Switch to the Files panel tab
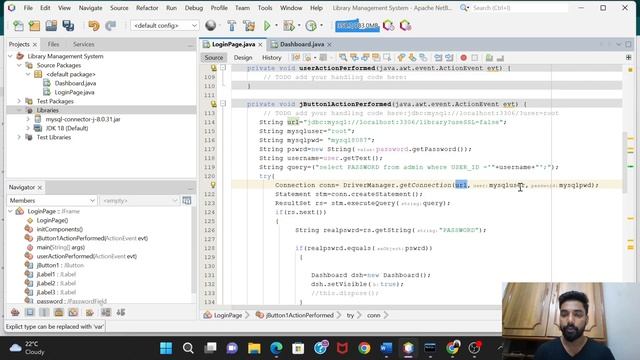This screenshot has height=360, width=640. pyautogui.click(x=53, y=44)
